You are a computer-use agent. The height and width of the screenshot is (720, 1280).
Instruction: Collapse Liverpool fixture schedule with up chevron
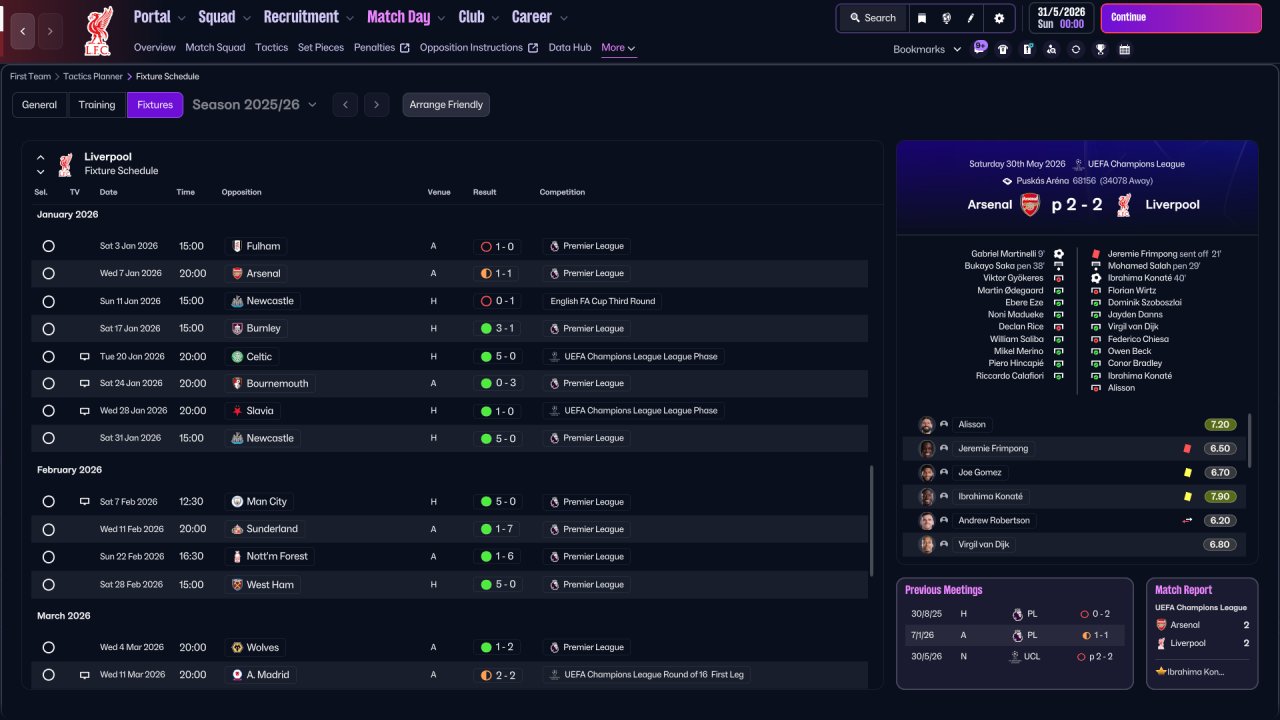click(41, 157)
